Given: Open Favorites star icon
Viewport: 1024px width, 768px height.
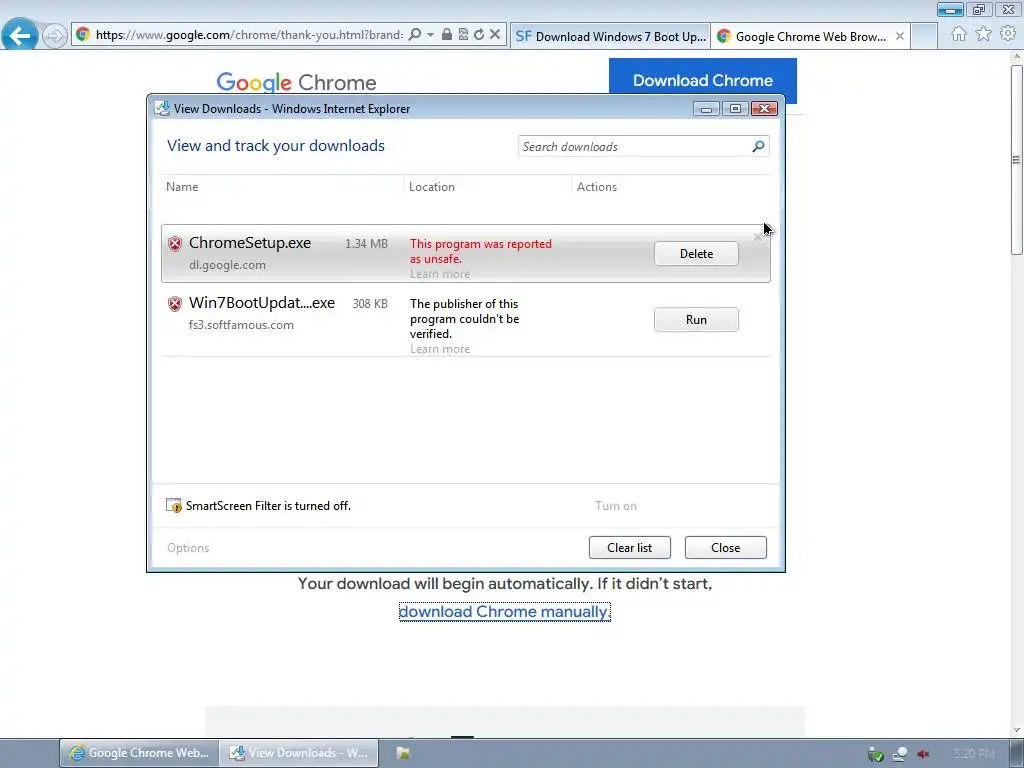Looking at the screenshot, I should click(984, 34).
